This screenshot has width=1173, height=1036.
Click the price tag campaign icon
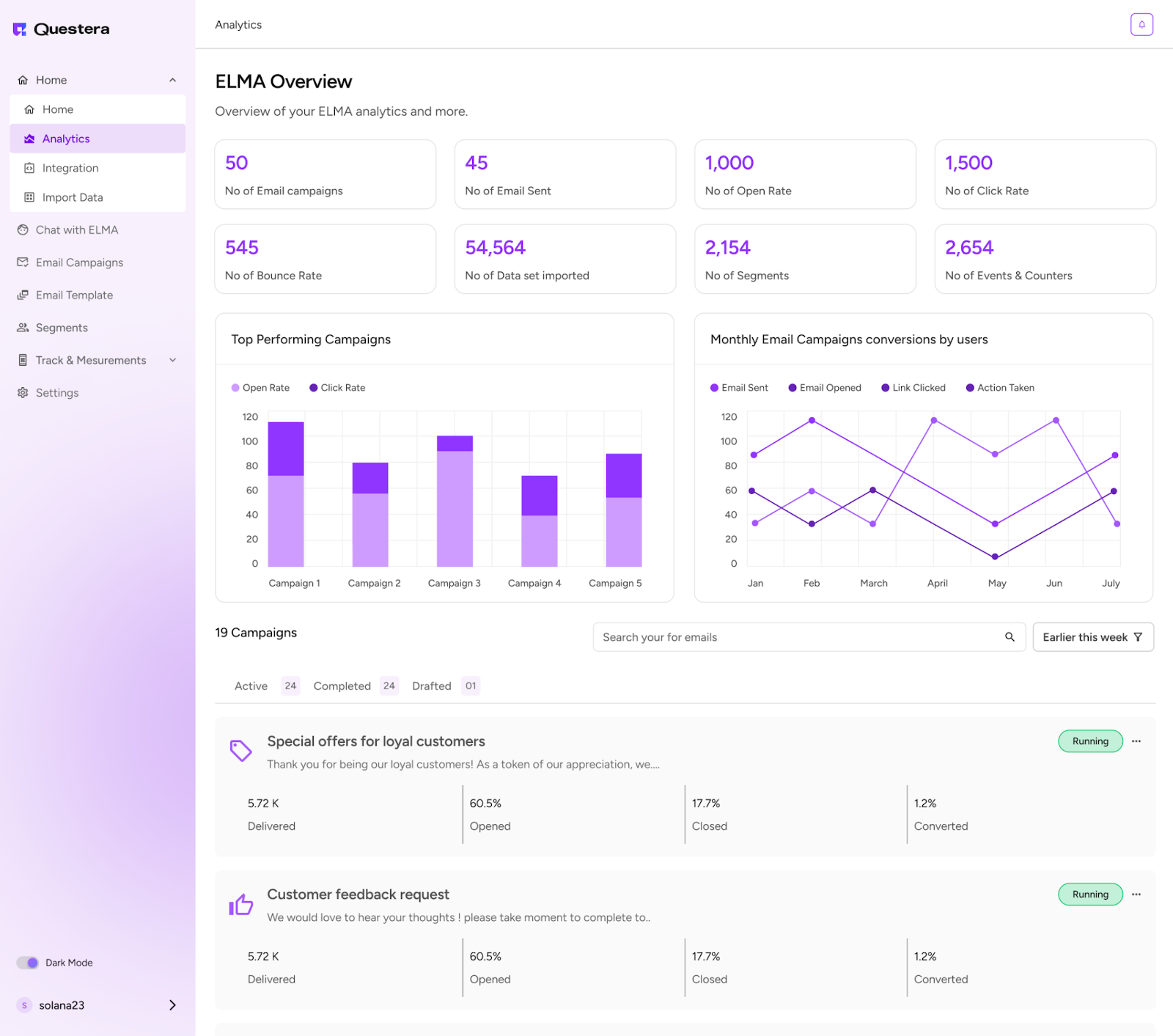pyautogui.click(x=241, y=750)
